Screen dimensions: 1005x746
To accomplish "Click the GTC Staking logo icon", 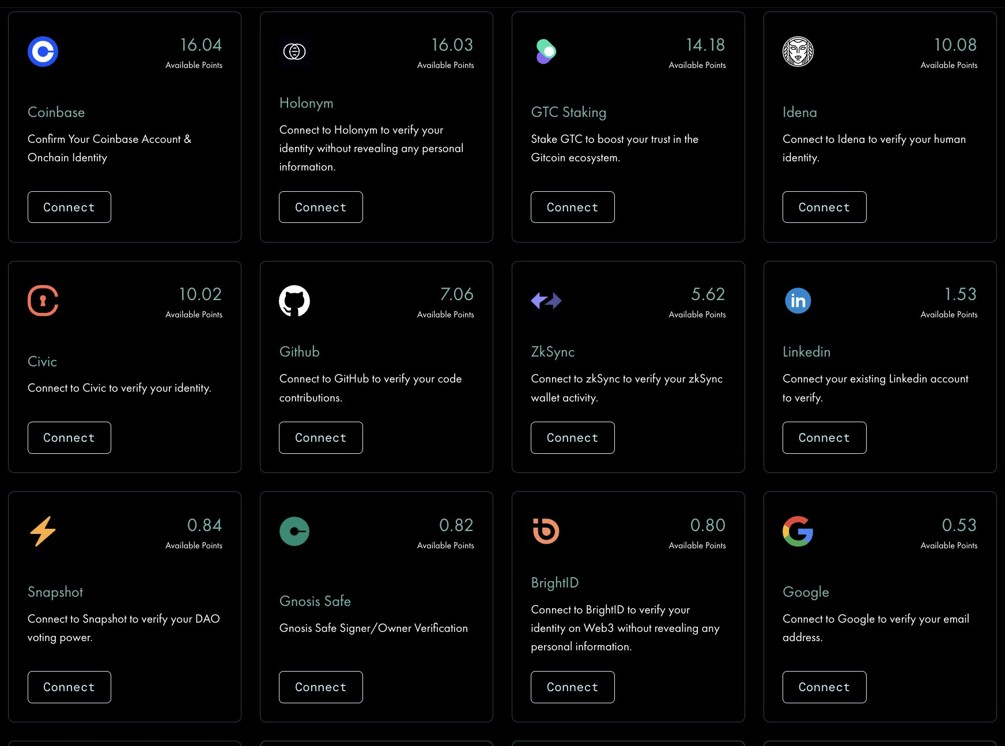I will [545, 51].
